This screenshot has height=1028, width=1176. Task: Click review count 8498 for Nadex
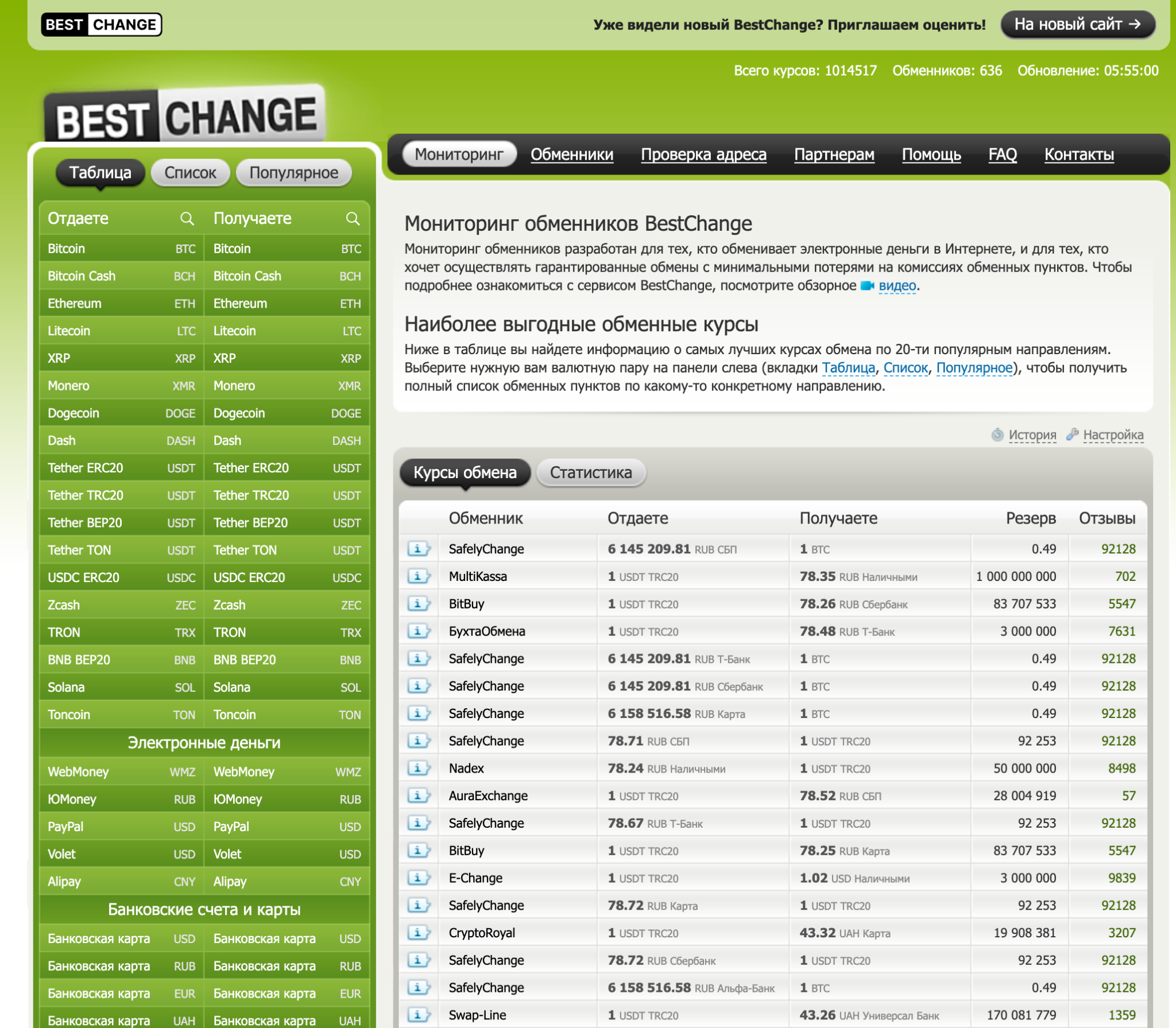(x=1122, y=768)
